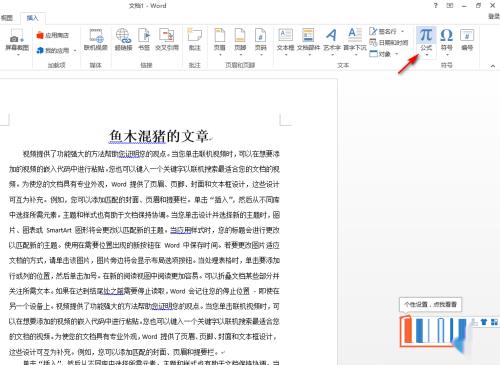Image resolution: width=500 pixels, height=365 pixels.
Task: Insert 编号 number
Action: tap(467, 39)
